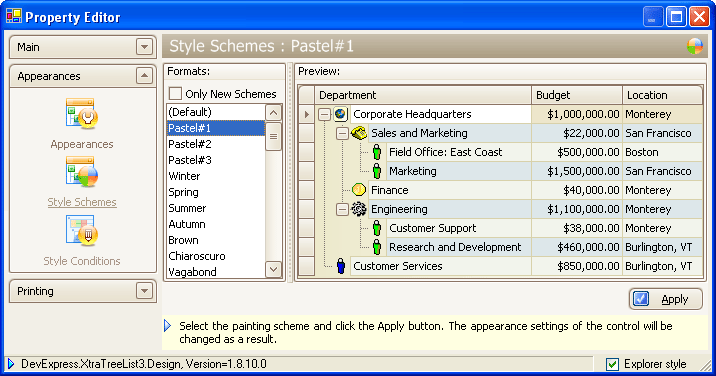The image size is (716, 376).
Task: Click the Budget column header
Action: click(577, 95)
